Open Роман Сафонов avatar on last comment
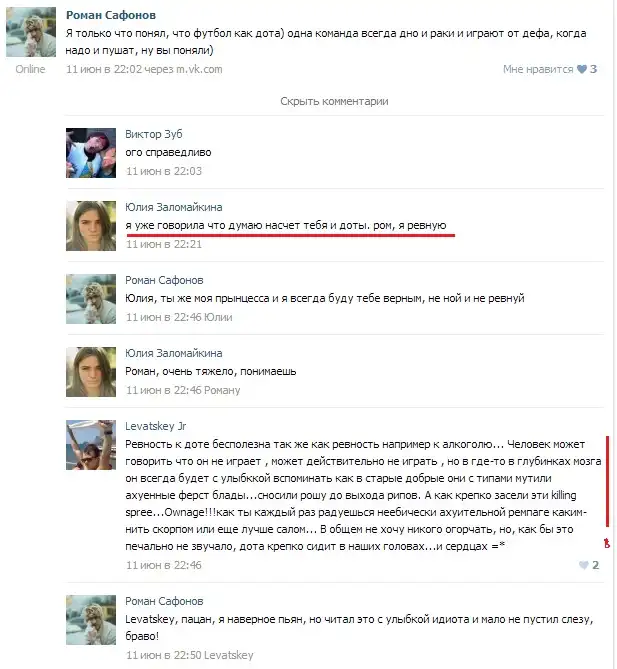The width and height of the screenshot is (617, 669). pos(91,620)
